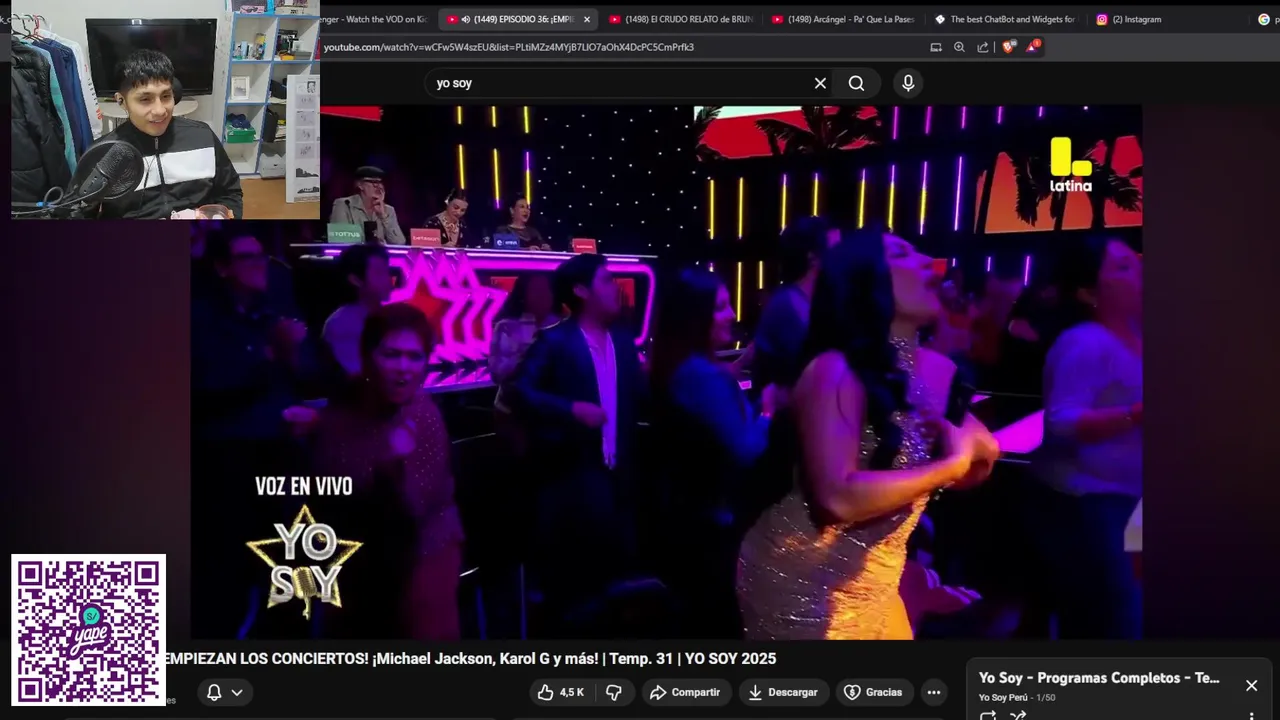Mute the tab with its speaker icon
This screenshot has height=720, width=1280.
point(466,19)
